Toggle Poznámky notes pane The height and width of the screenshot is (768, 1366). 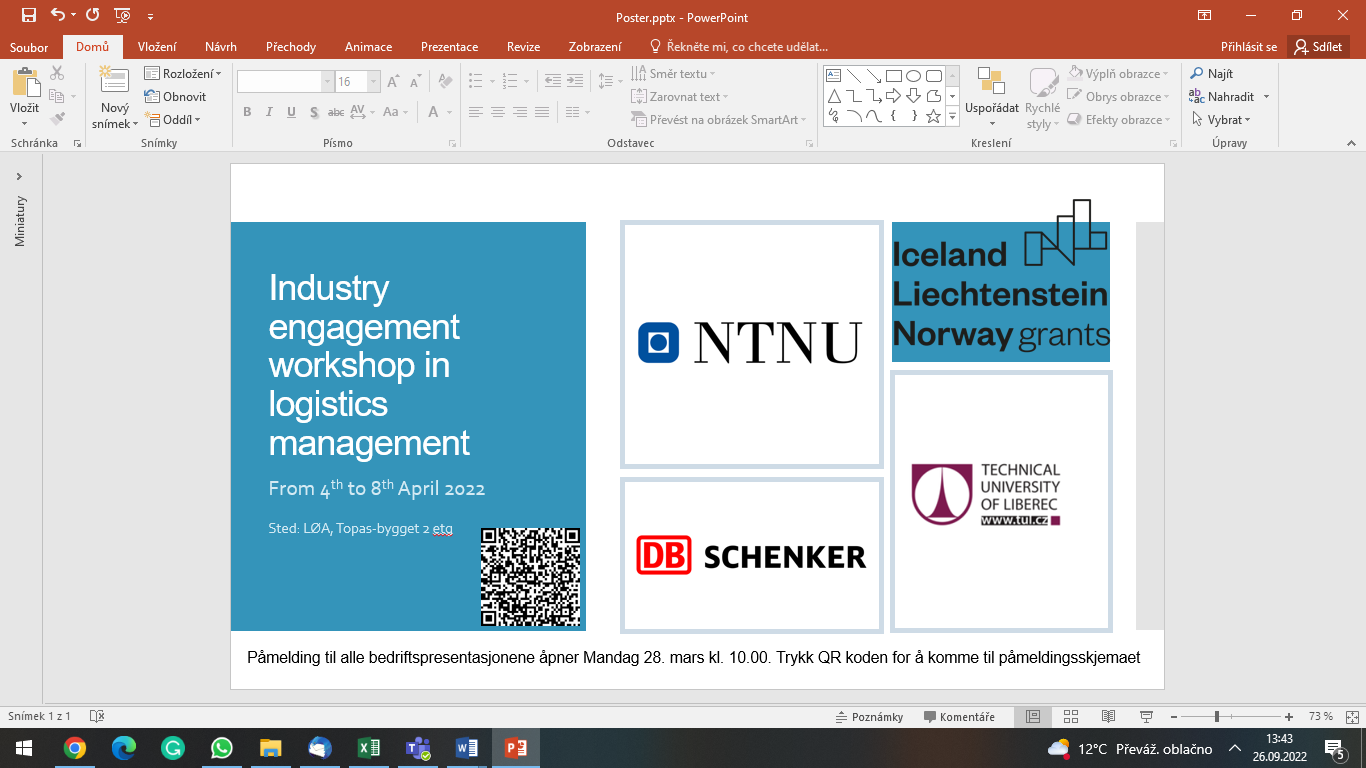click(x=870, y=717)
